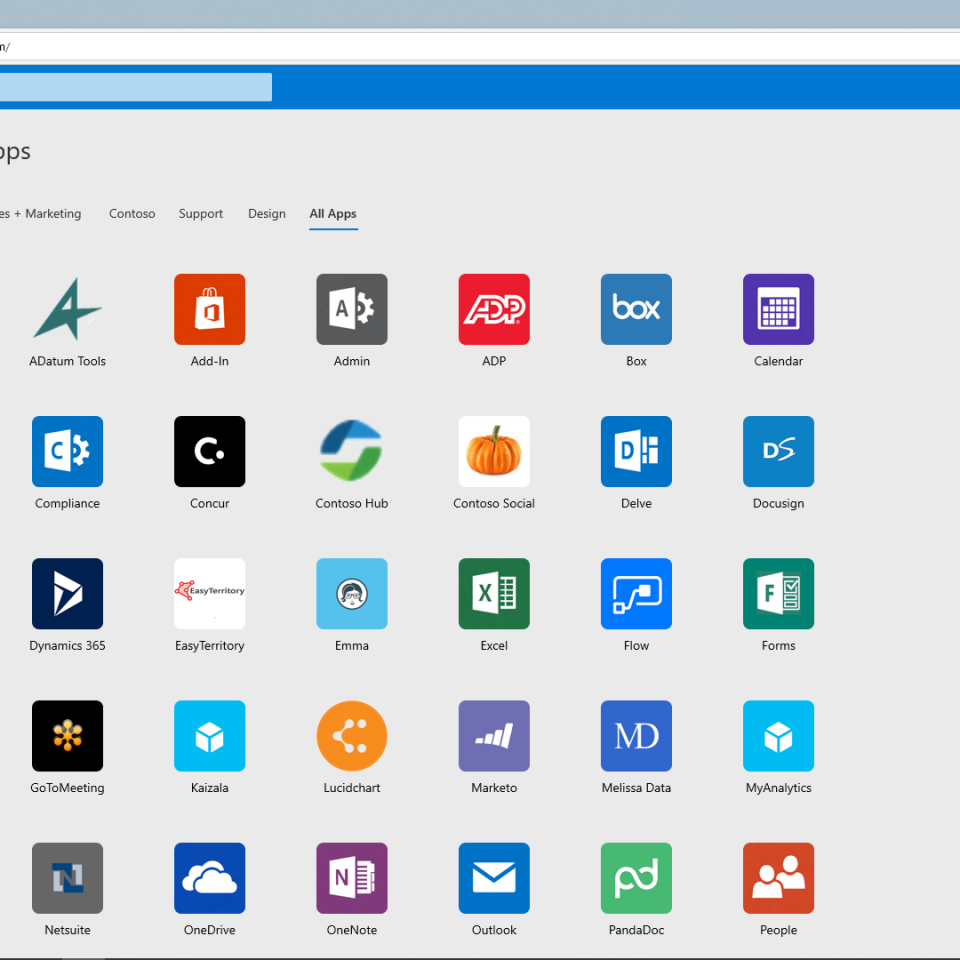Open the Kaizala app
Screen dimensions: 960x960
coord(209,736)
